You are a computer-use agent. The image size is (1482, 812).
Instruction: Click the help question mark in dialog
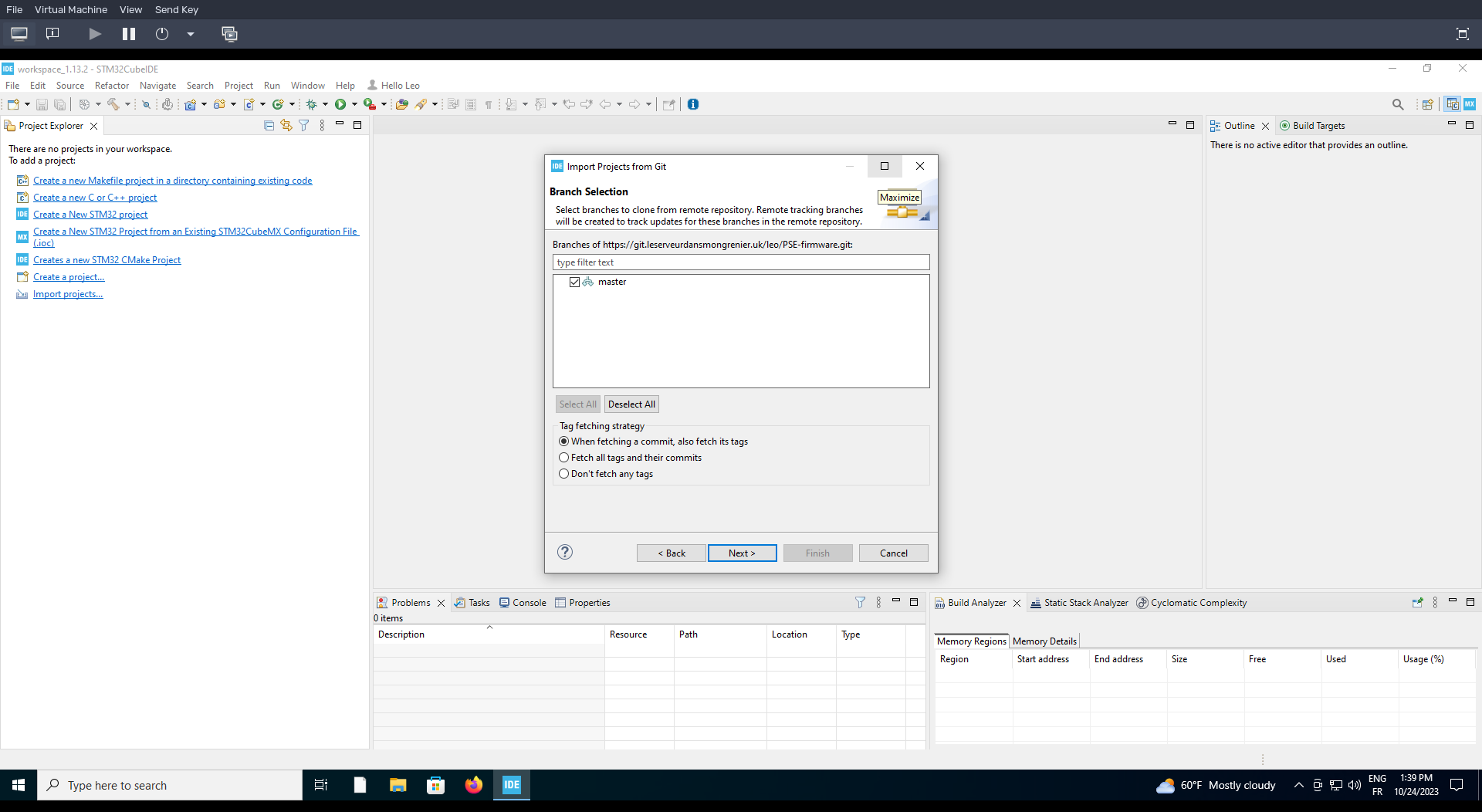tap(565, 552)
